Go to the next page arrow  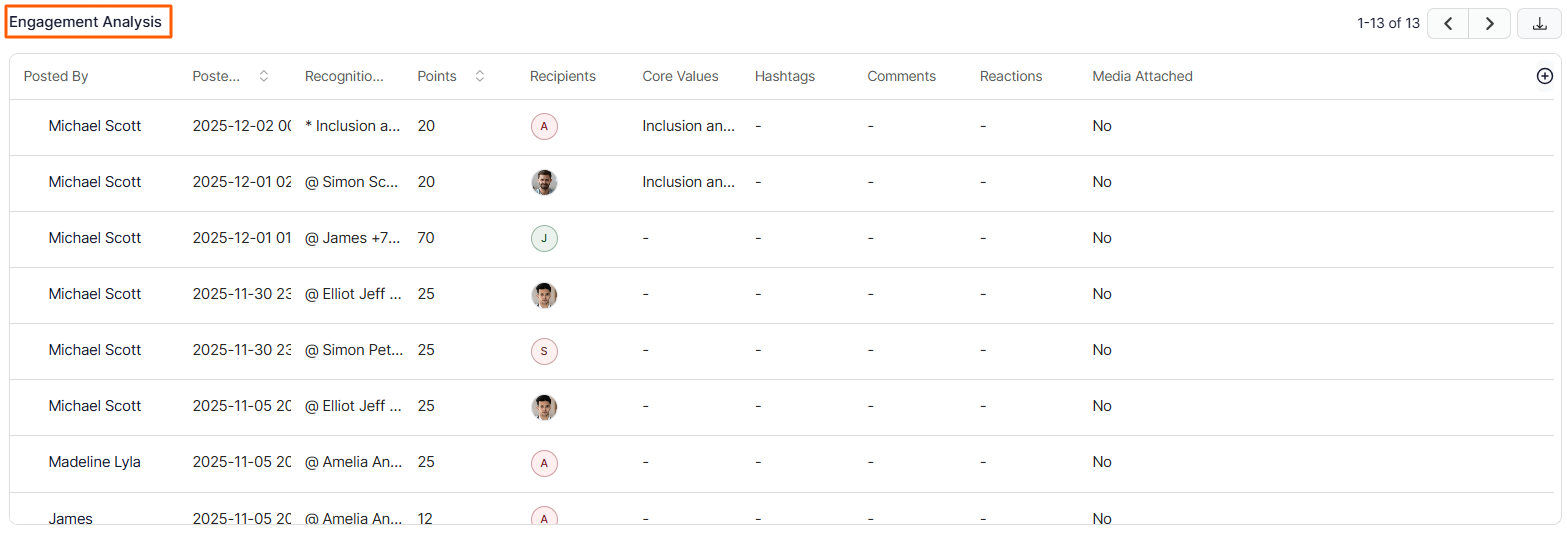(x=1489, y=23)
